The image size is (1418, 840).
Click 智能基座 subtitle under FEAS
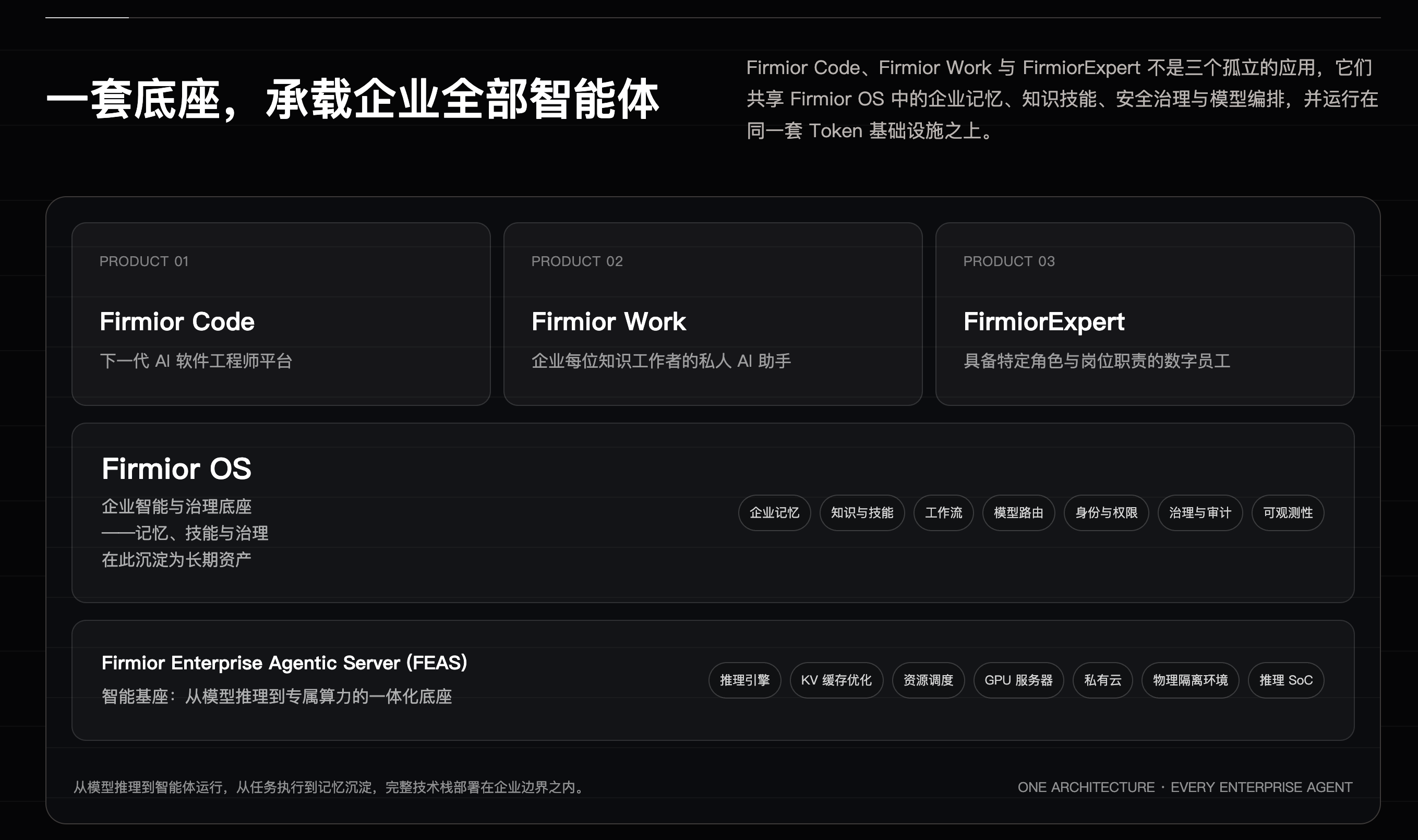(277, 696)
